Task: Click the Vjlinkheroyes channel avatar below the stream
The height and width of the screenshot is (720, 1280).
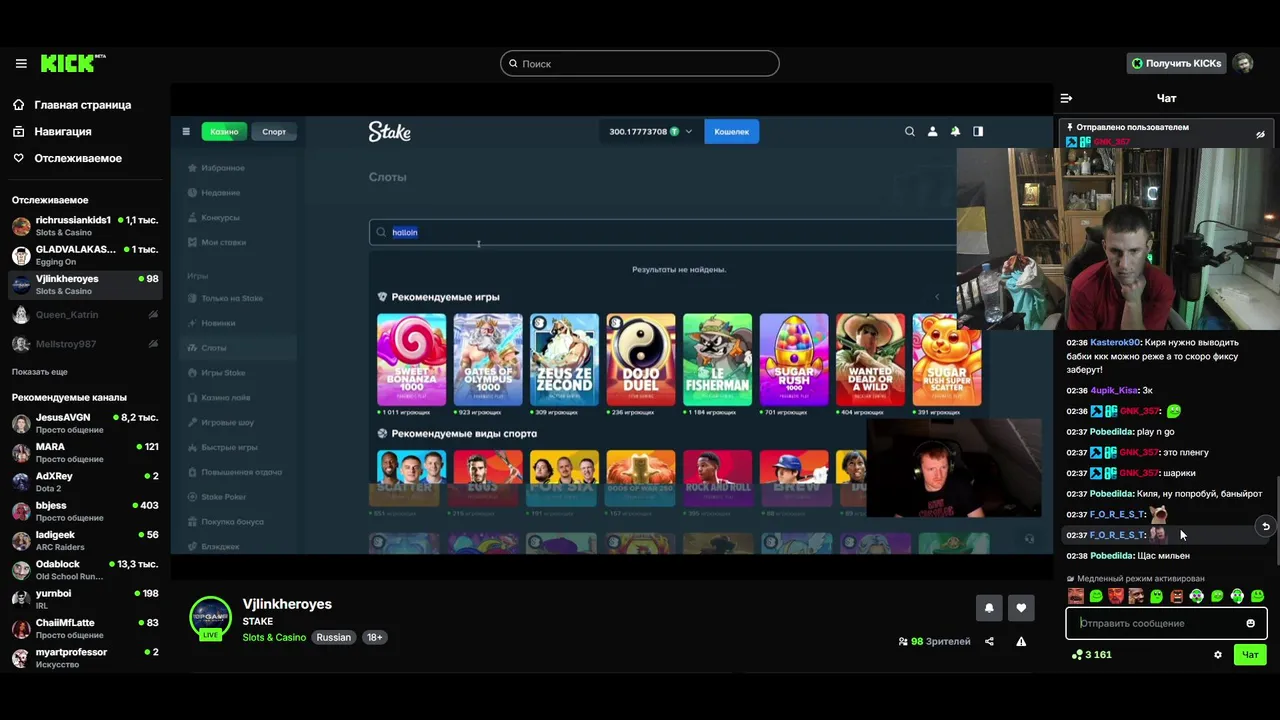Action: (210, 616)
